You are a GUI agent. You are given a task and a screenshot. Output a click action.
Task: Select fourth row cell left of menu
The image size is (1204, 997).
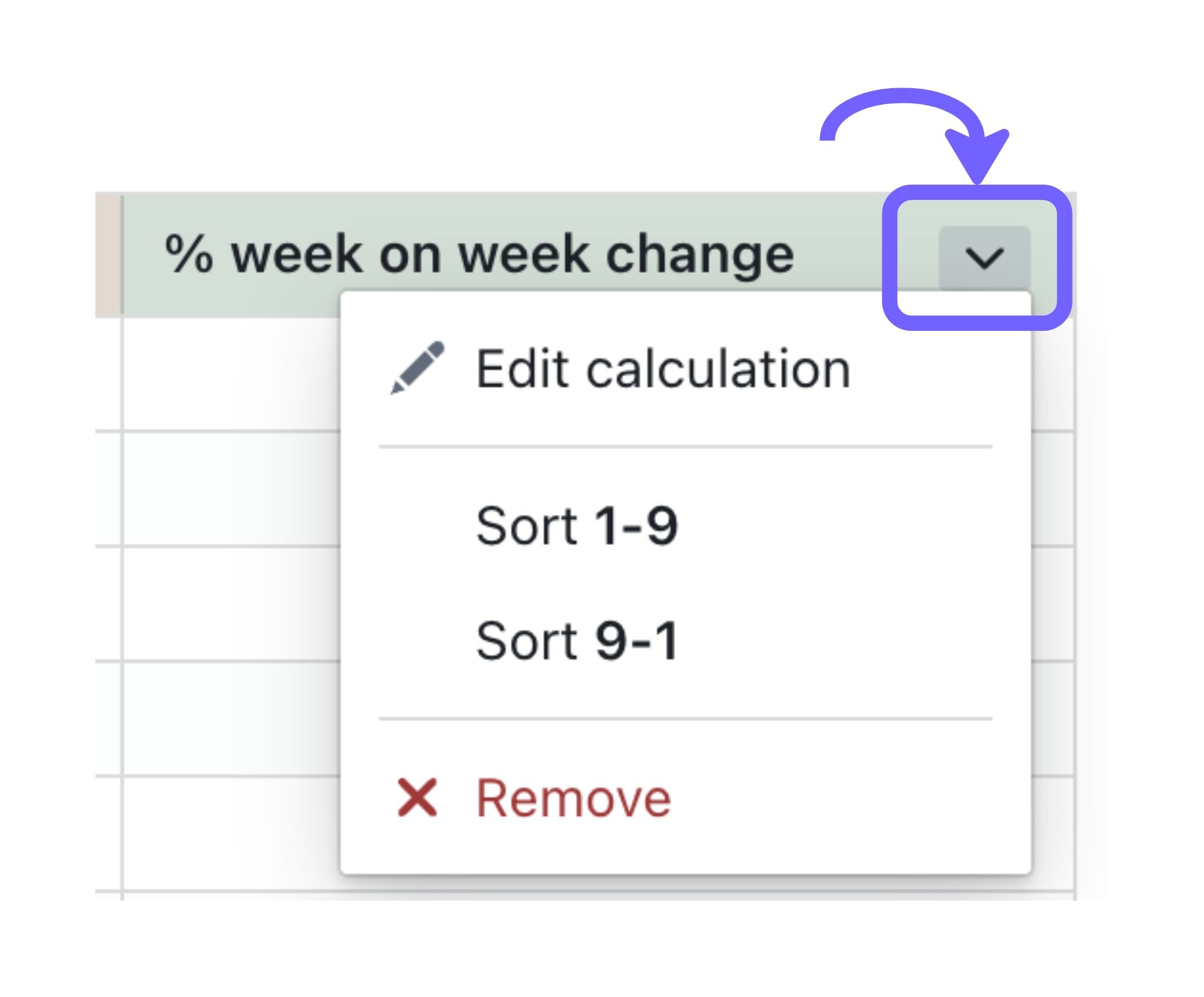(x=232, y=718)
